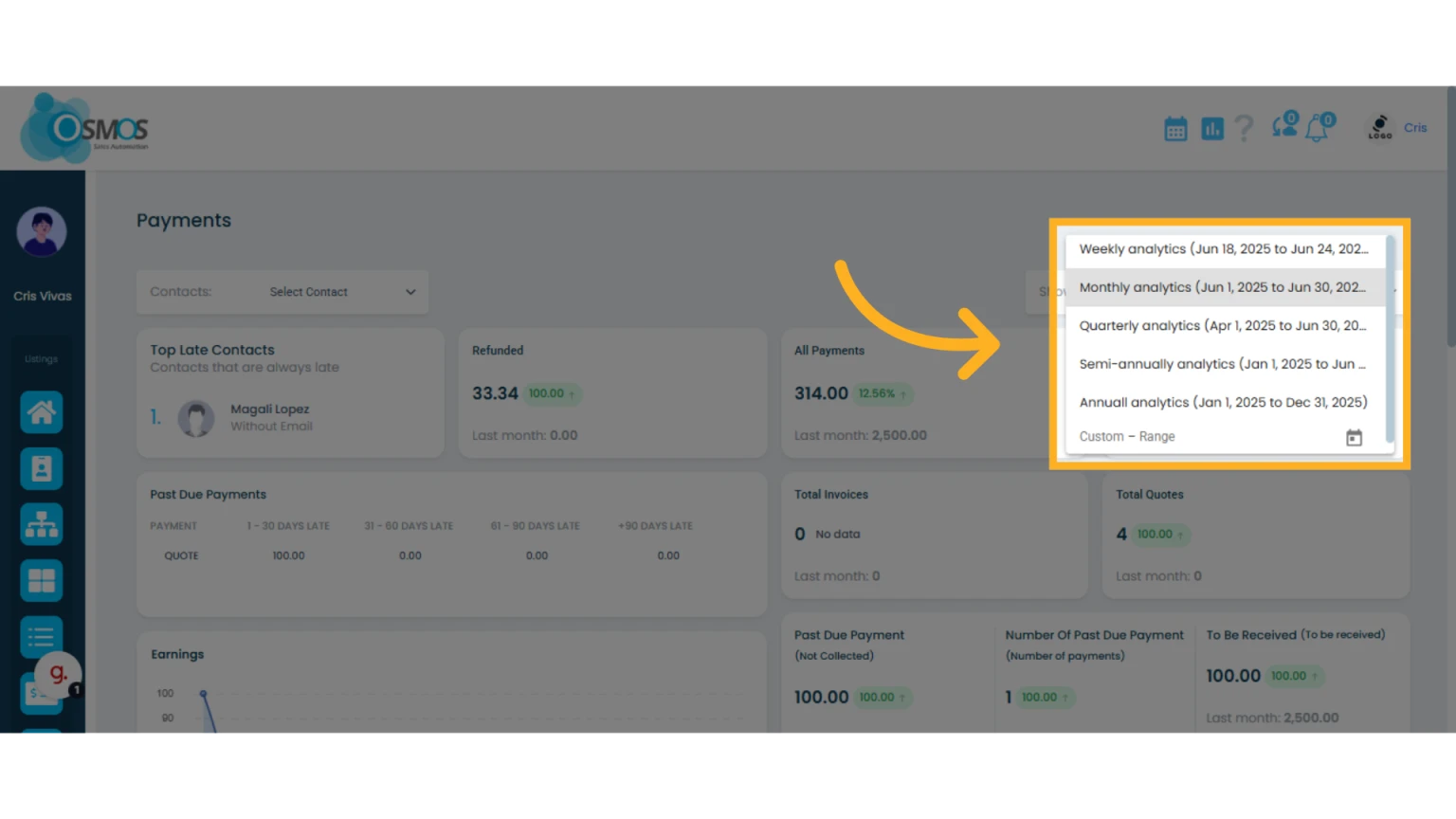This screenshot has width=1456, height=819.
Task: Click Magali Lopez avatar picture
Action: (x=196, y=418)
